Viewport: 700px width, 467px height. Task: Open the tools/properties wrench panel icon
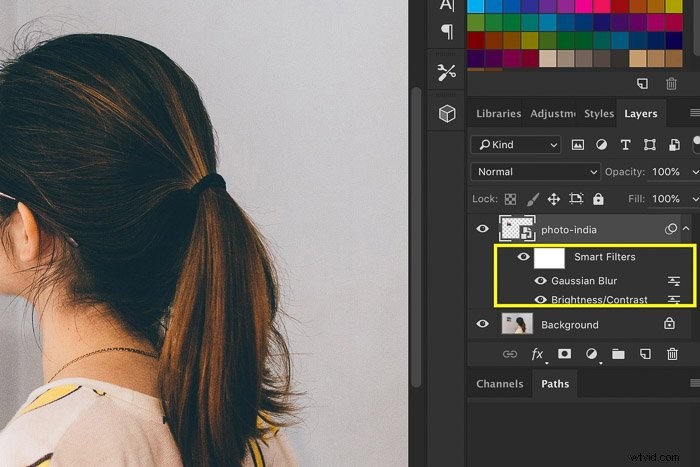click(x=446, y=72)
